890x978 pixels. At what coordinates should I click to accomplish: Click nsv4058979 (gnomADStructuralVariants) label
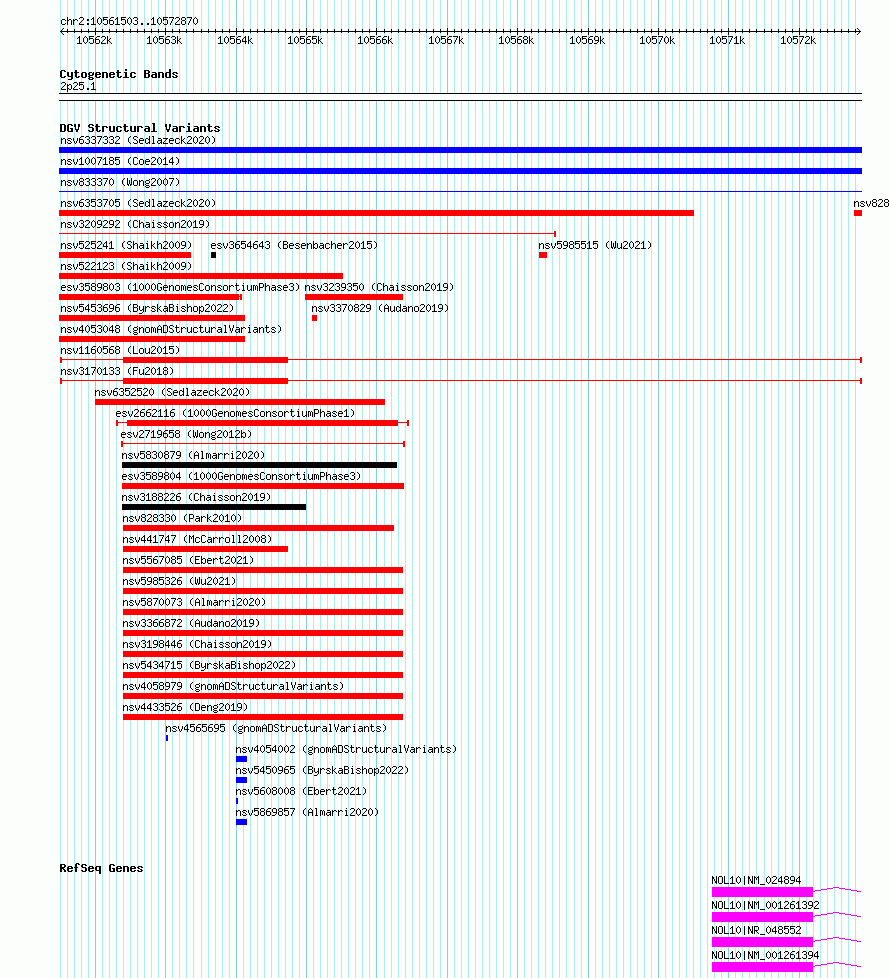(x=233, y=686)
